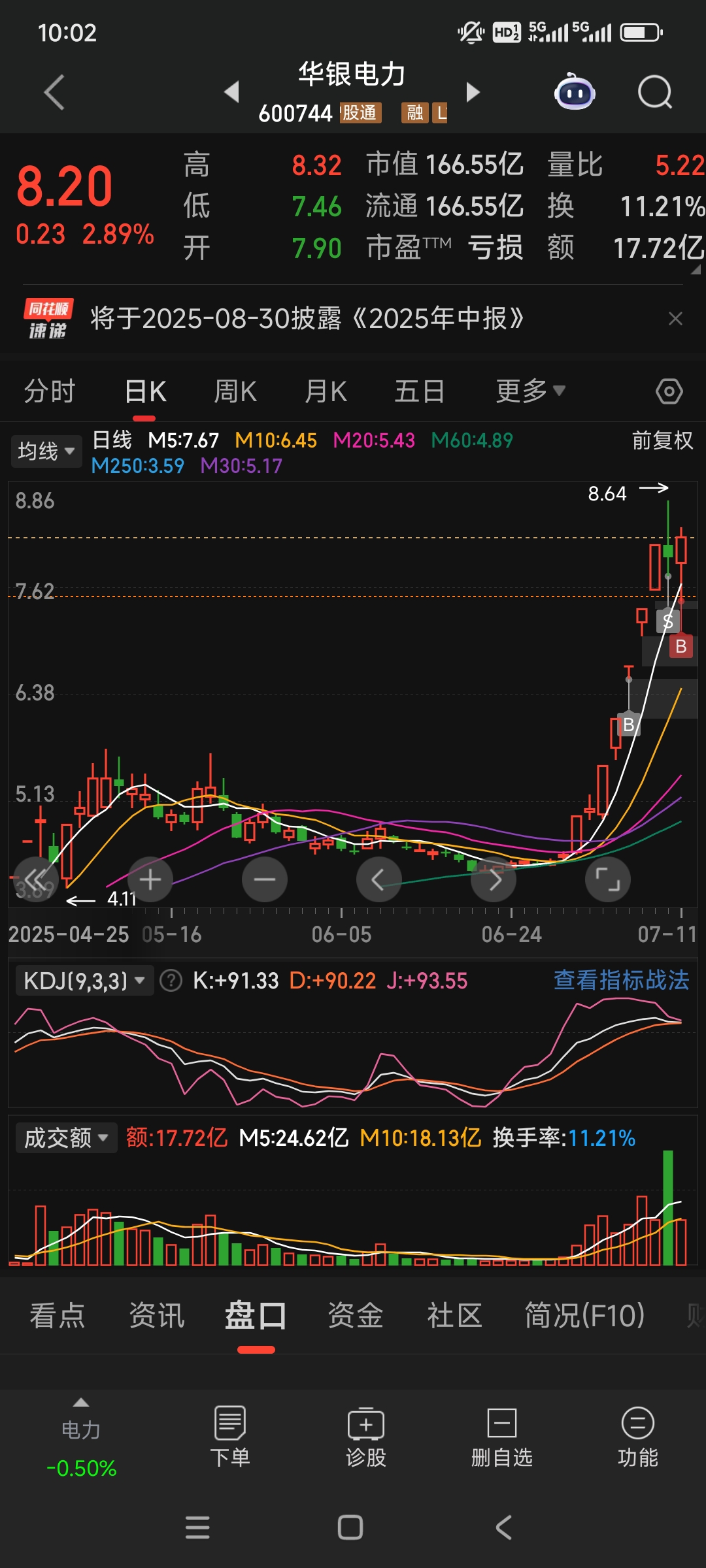
Task: Tap the 8.64 high price annotation
Action: pos(607,493)
